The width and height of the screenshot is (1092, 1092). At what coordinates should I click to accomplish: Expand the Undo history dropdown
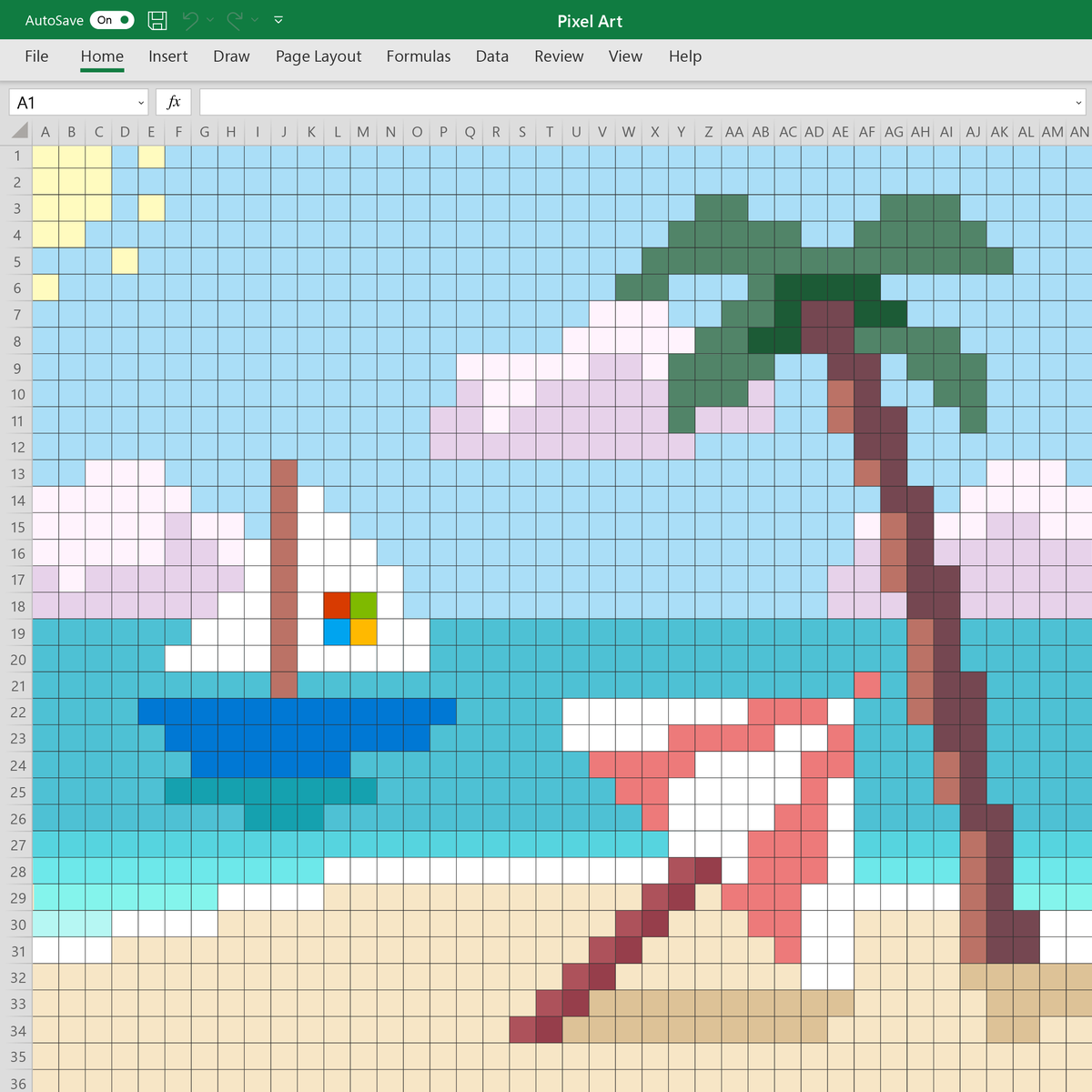(x=210, y=22)
